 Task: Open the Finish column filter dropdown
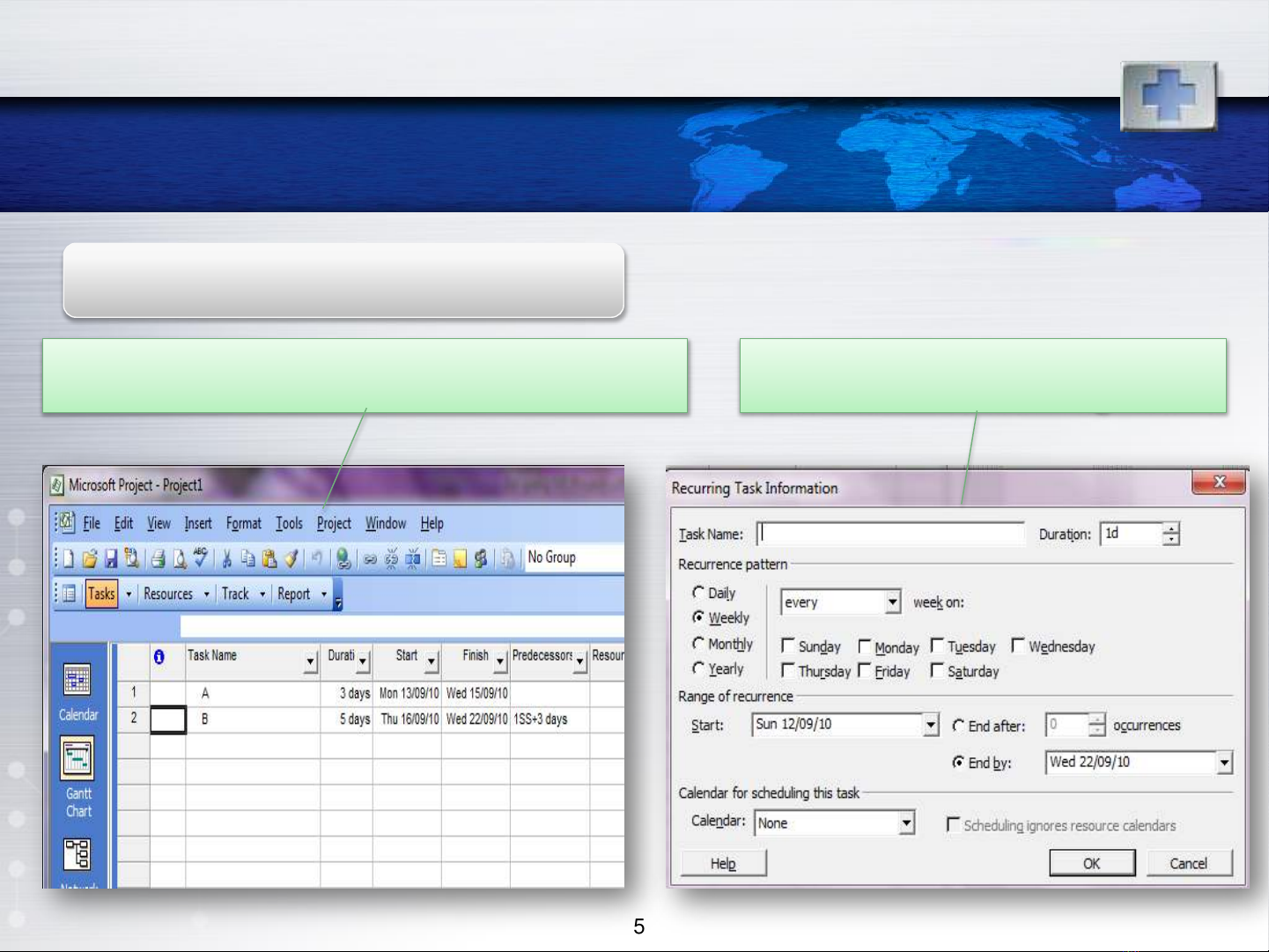500,661
